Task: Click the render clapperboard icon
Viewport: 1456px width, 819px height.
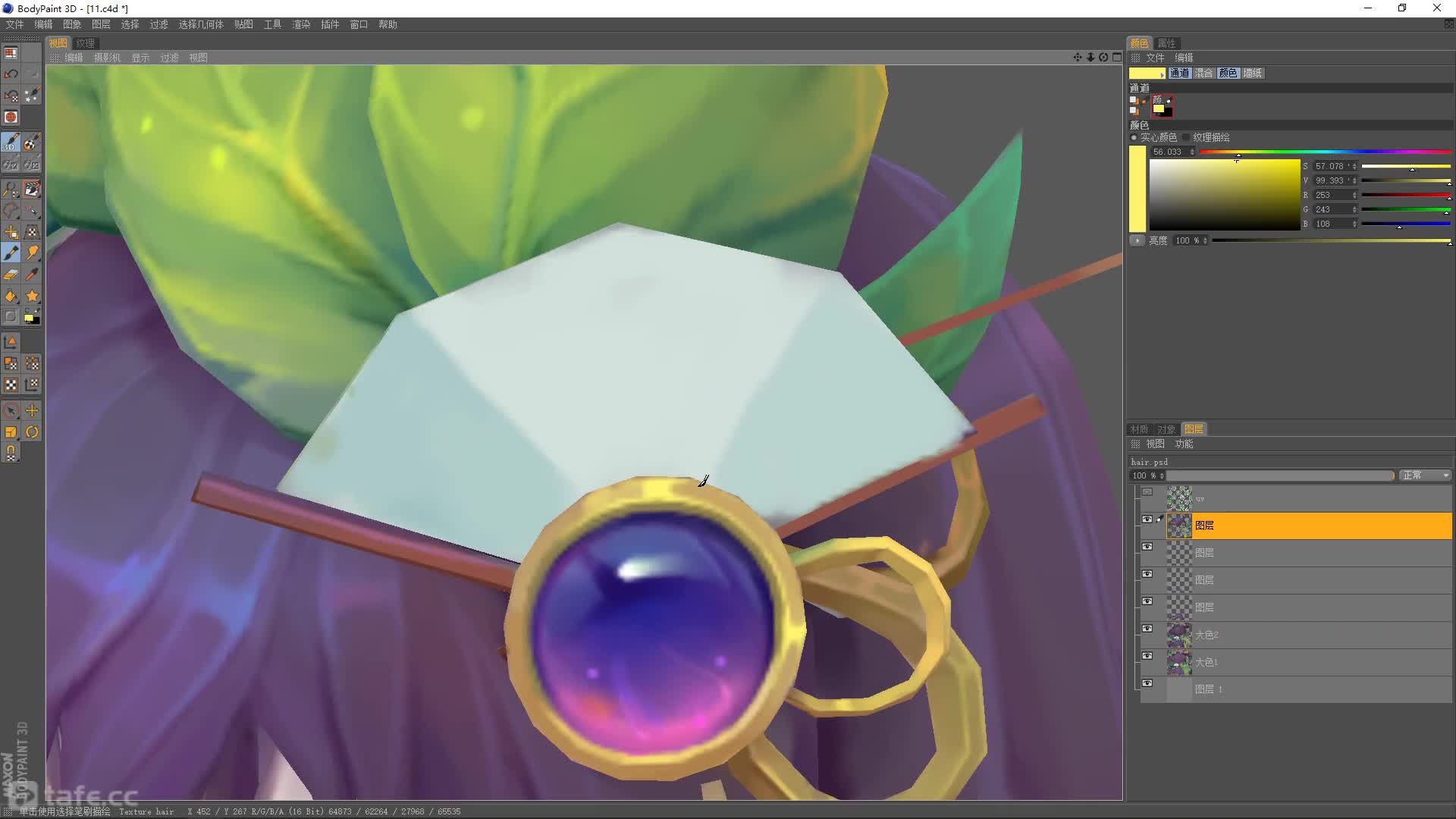Action: [x=32, y=189]
